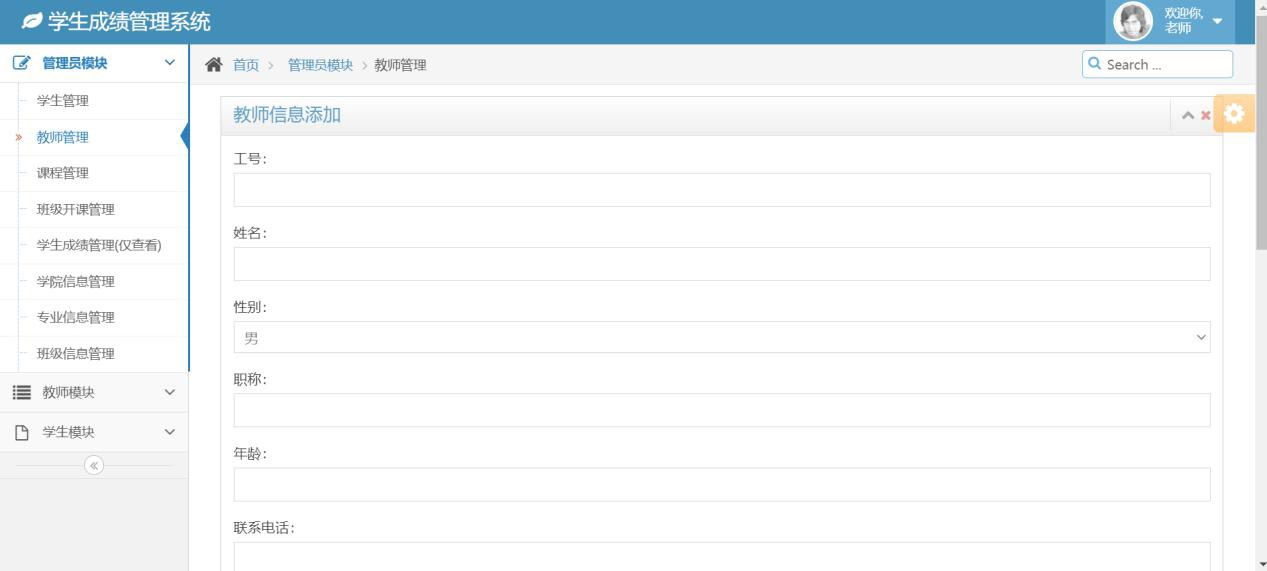The height and width of the screenshot is (571, 1267).
Task: Focus the 姓名 input field
Action: click(722, 264)
